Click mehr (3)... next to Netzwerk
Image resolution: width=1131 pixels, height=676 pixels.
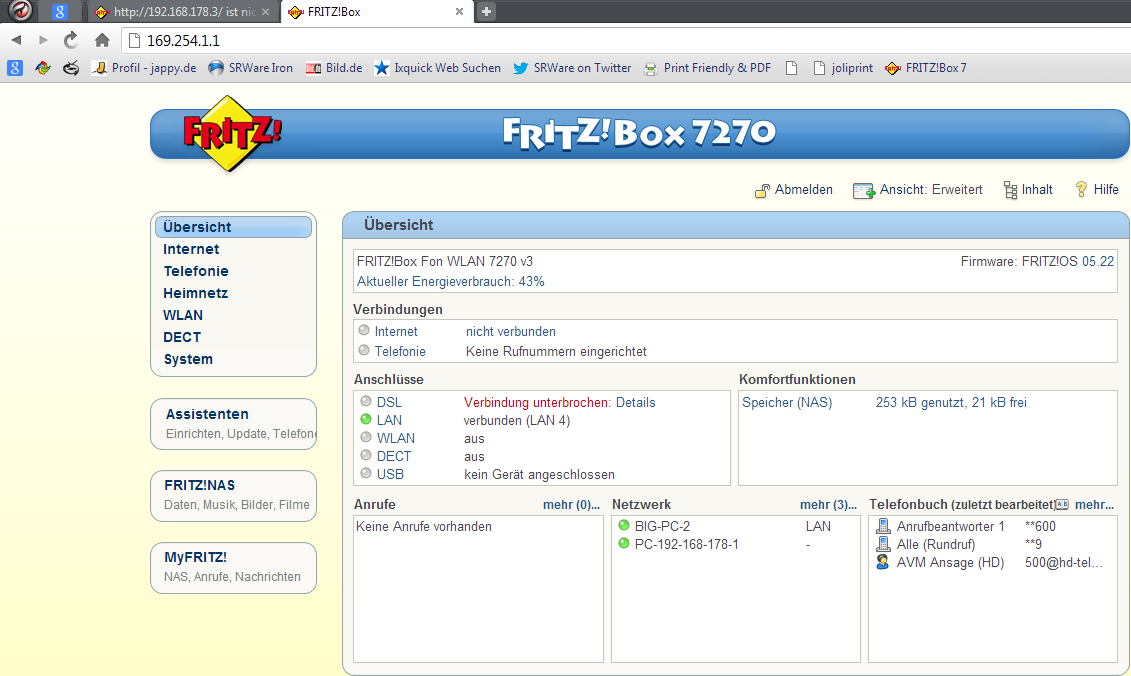pos(829,504)
